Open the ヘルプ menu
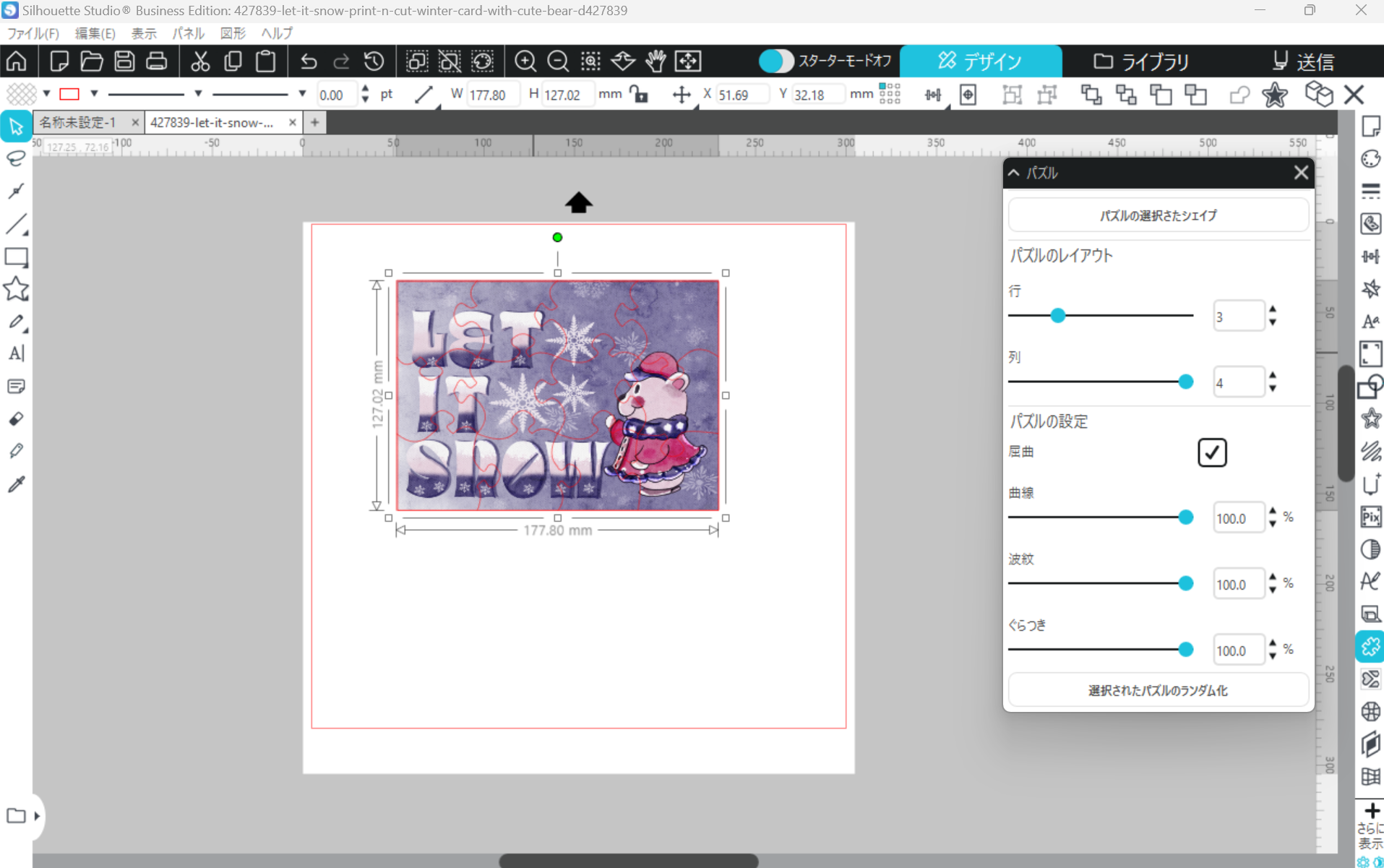The width and height of the screenshot is (1384, 868). [277, 33]
